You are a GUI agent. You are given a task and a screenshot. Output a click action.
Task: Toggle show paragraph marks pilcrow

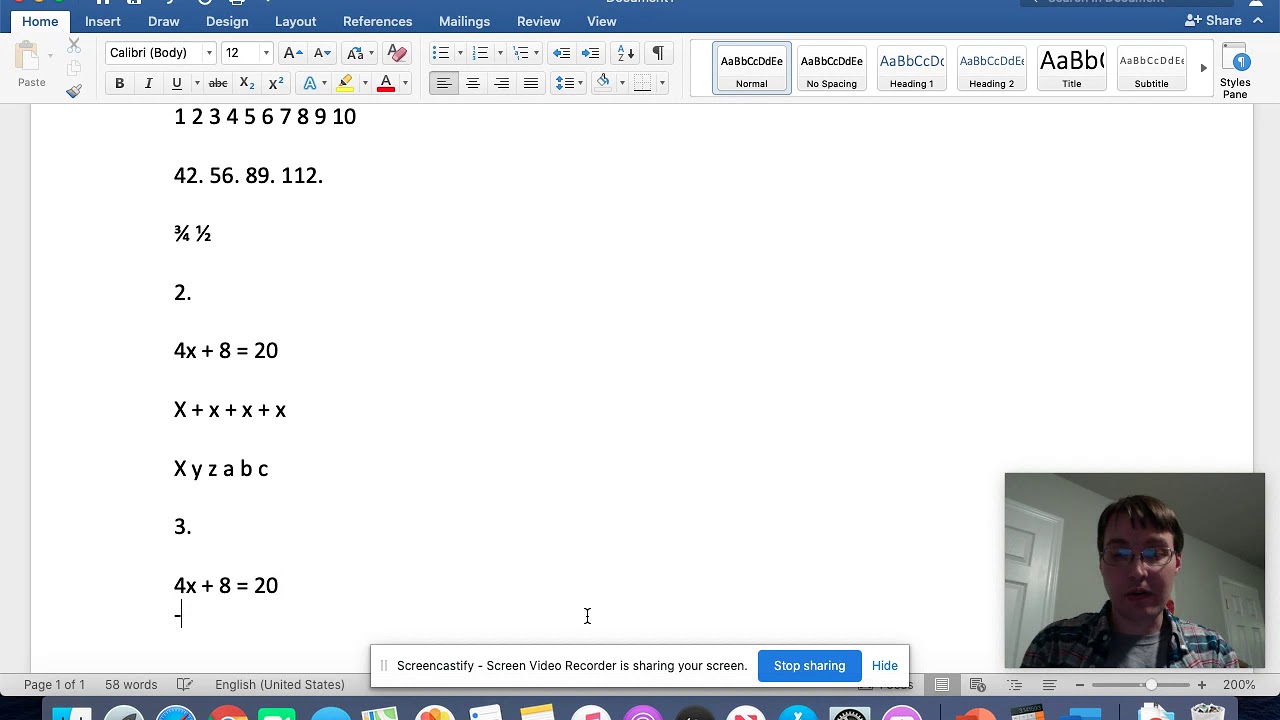(x=658, y=53)
